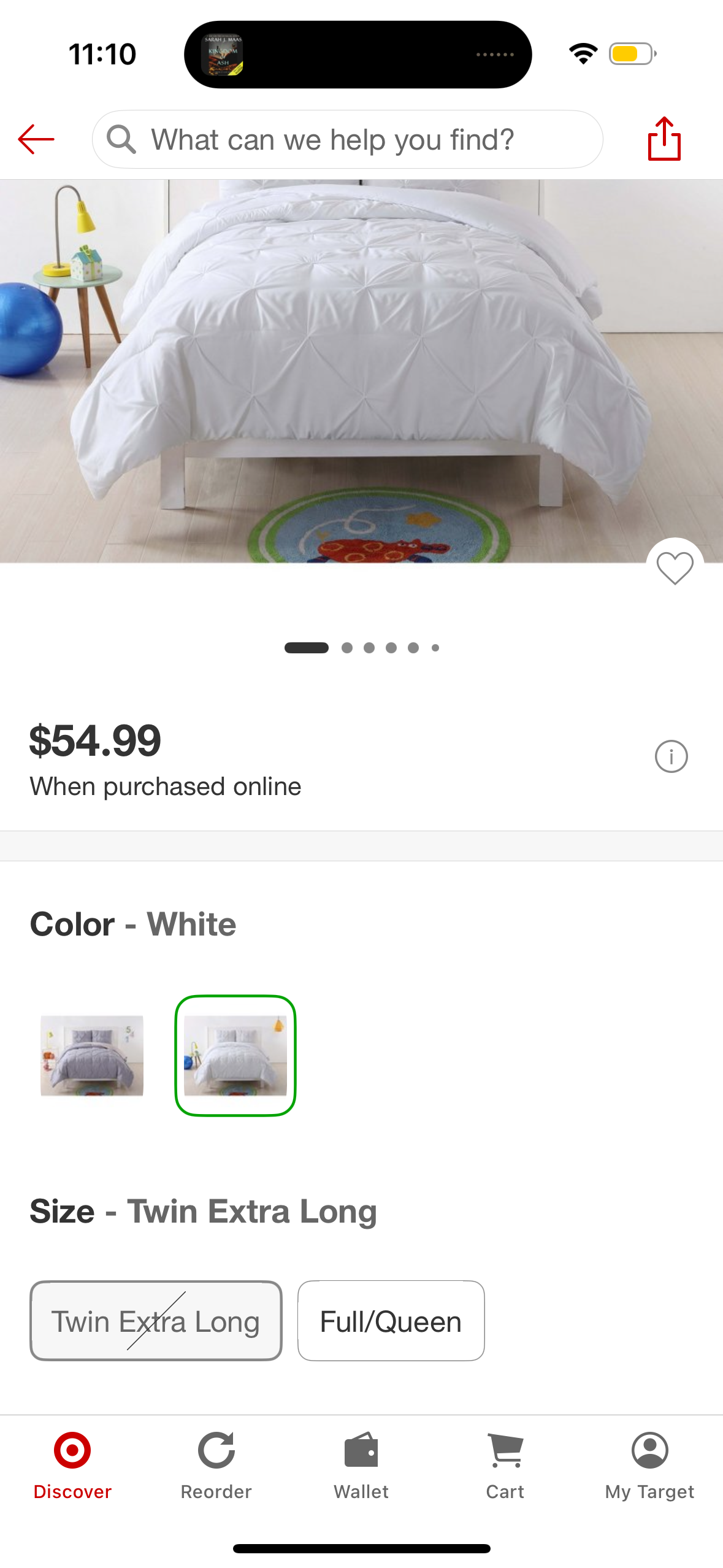
Task: Open price info icon
Action: (x=671, y=756)
